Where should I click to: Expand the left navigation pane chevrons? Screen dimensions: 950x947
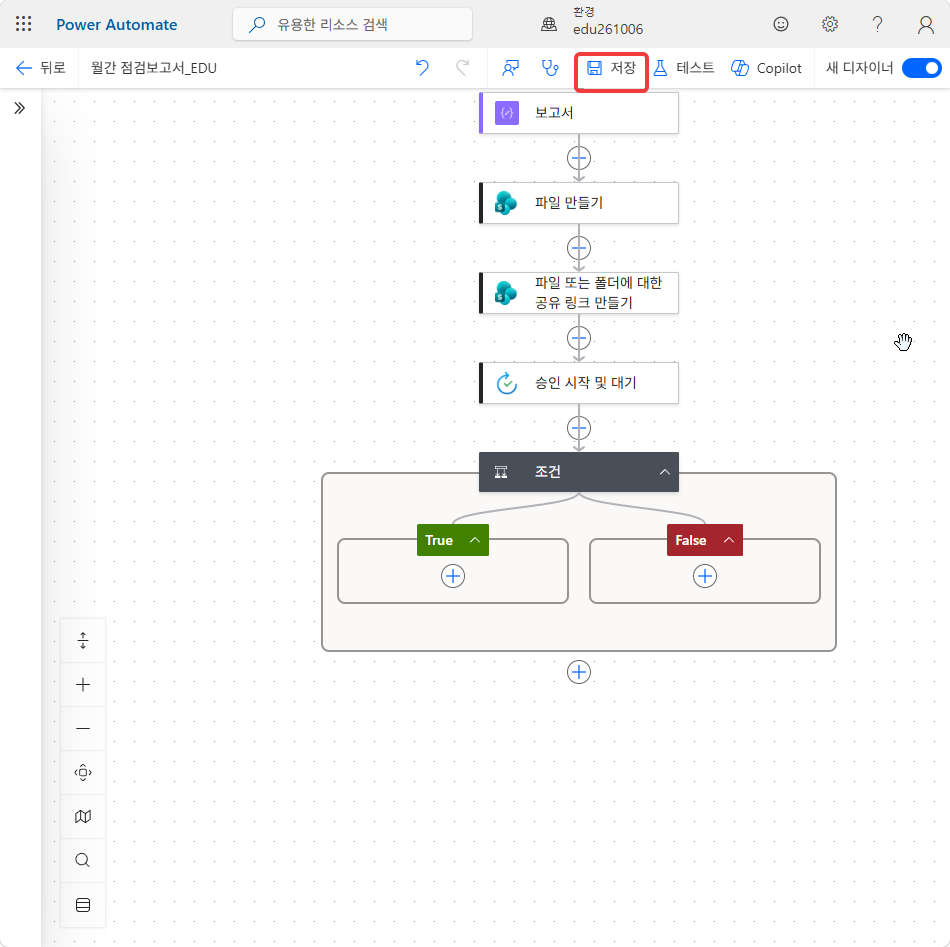click(x=20, y=108)
